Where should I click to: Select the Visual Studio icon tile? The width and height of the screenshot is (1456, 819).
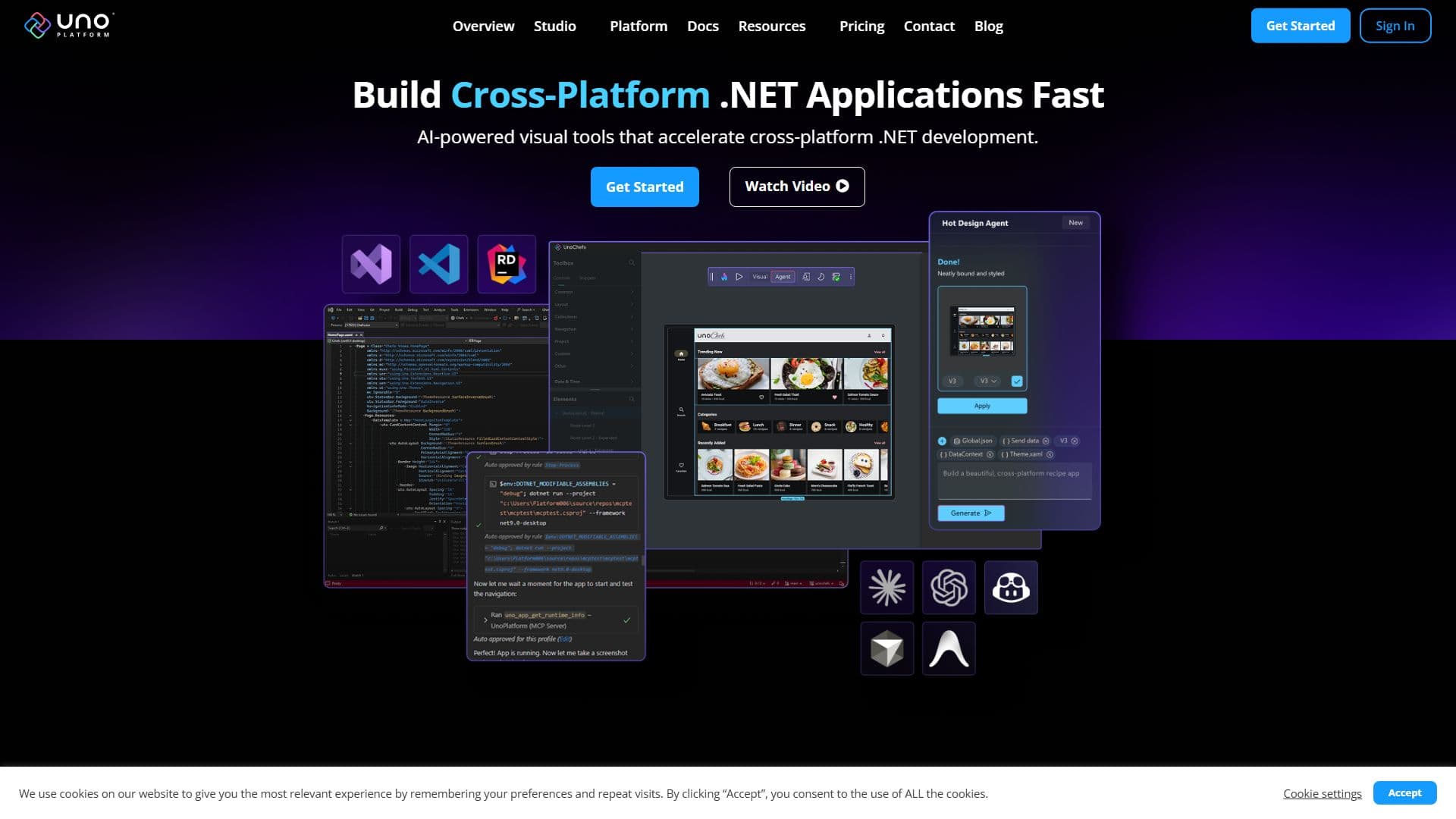click(x=371, y=264)
